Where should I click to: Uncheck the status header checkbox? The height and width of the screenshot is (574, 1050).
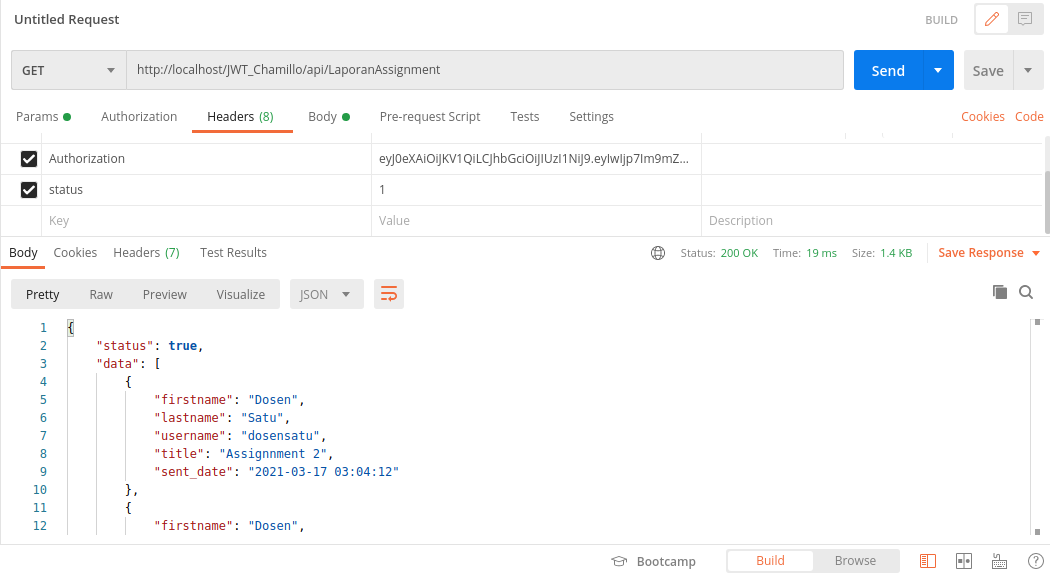pyautogui.click(x=29, y=190)
